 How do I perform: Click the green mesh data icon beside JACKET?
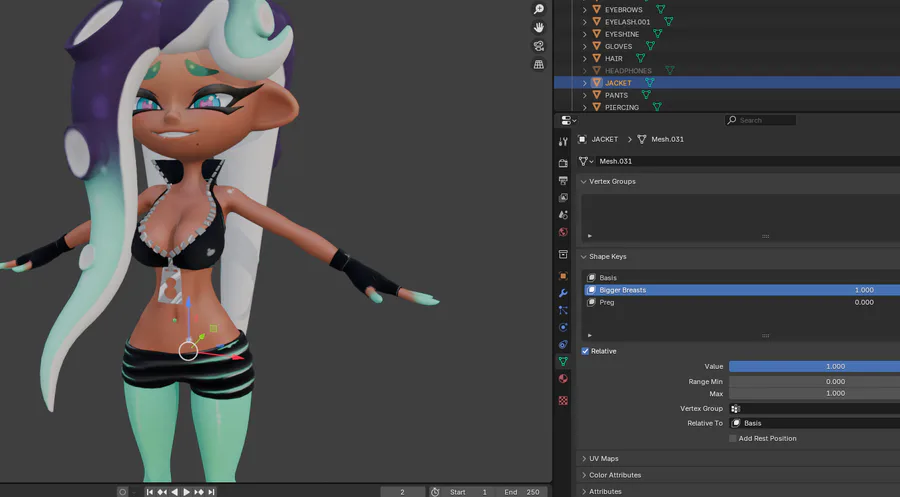[649, 83]
